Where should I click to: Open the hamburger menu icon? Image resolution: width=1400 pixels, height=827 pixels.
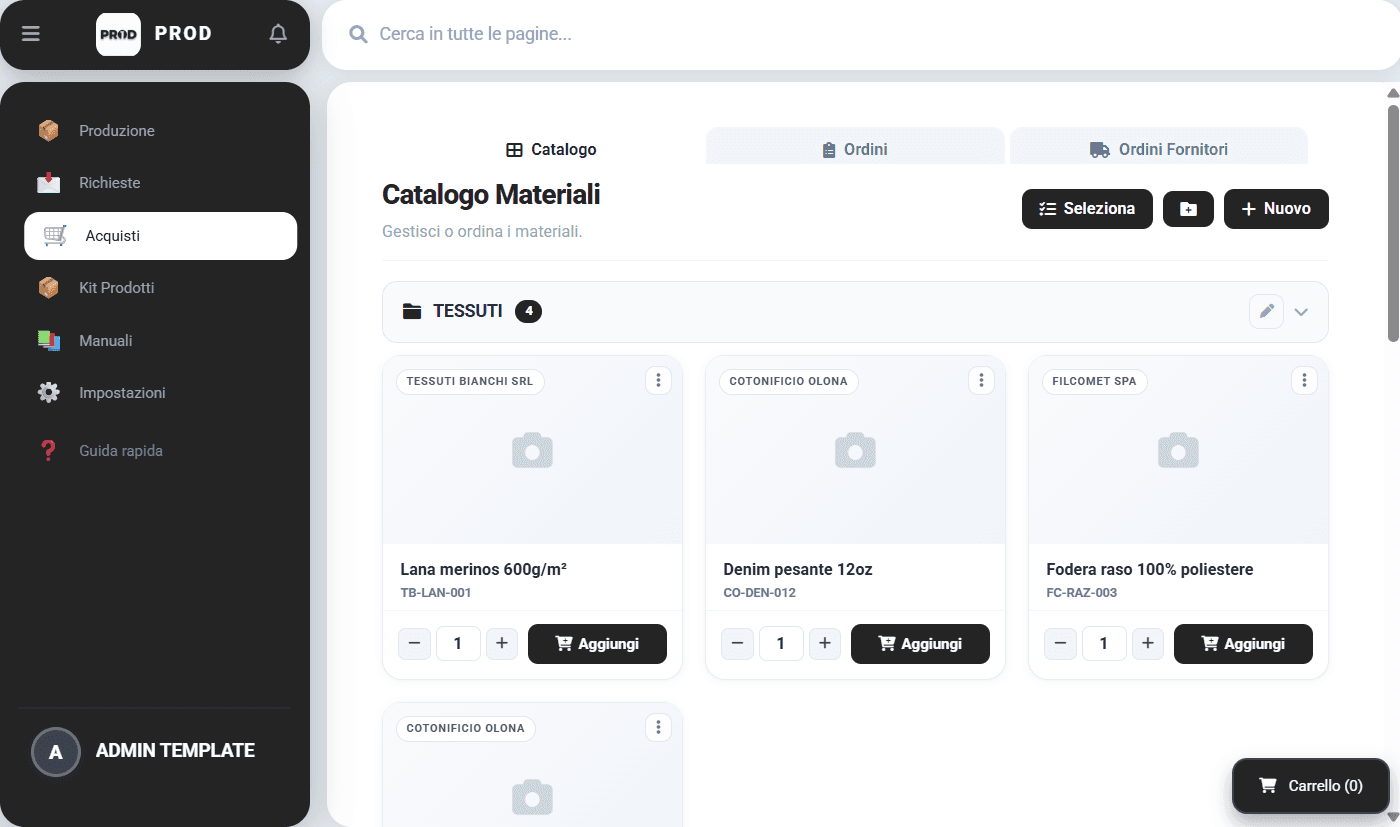click(31, 34)
